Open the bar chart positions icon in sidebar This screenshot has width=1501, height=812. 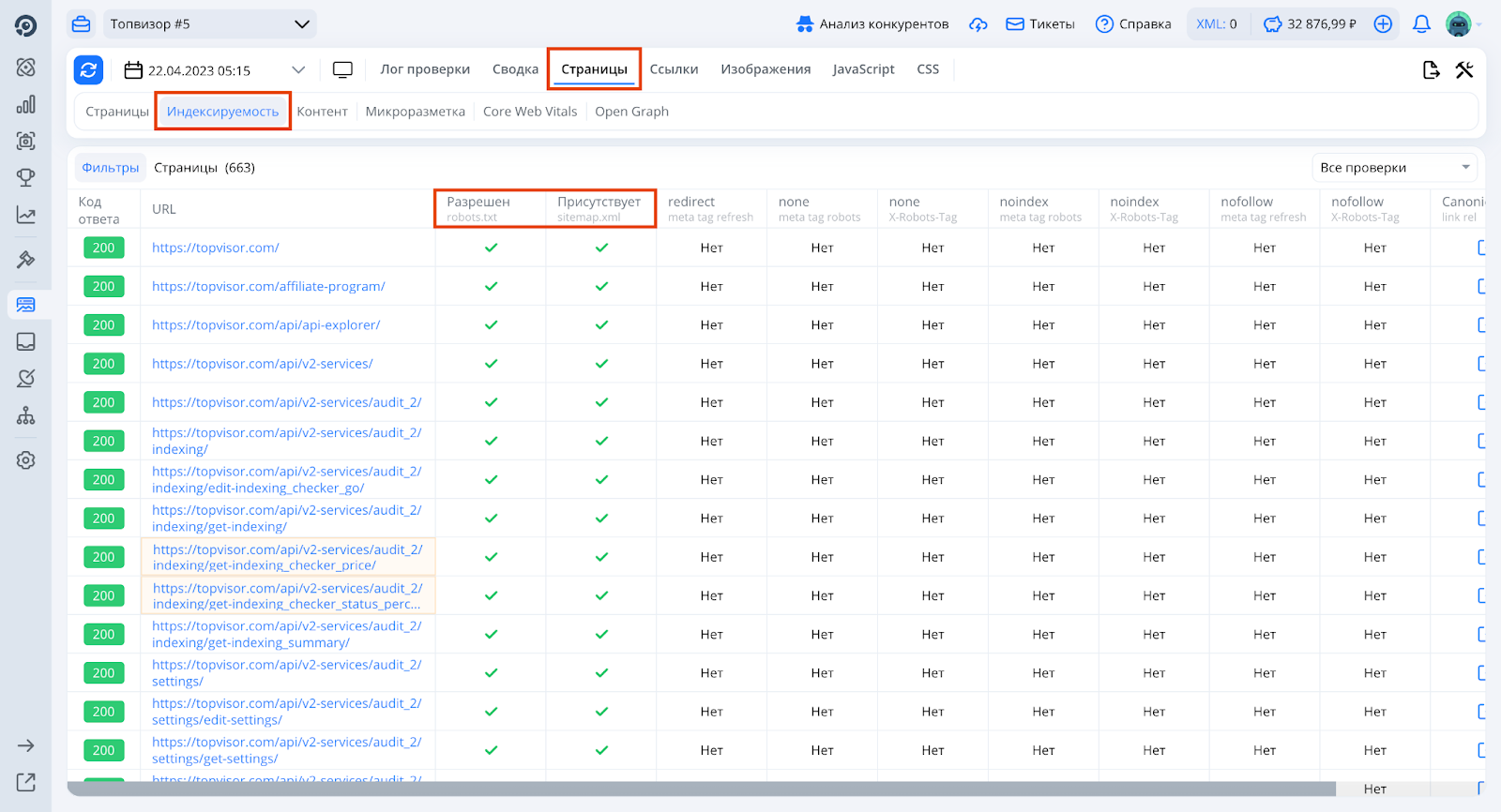pyautogui.click(x=26, y=104)
